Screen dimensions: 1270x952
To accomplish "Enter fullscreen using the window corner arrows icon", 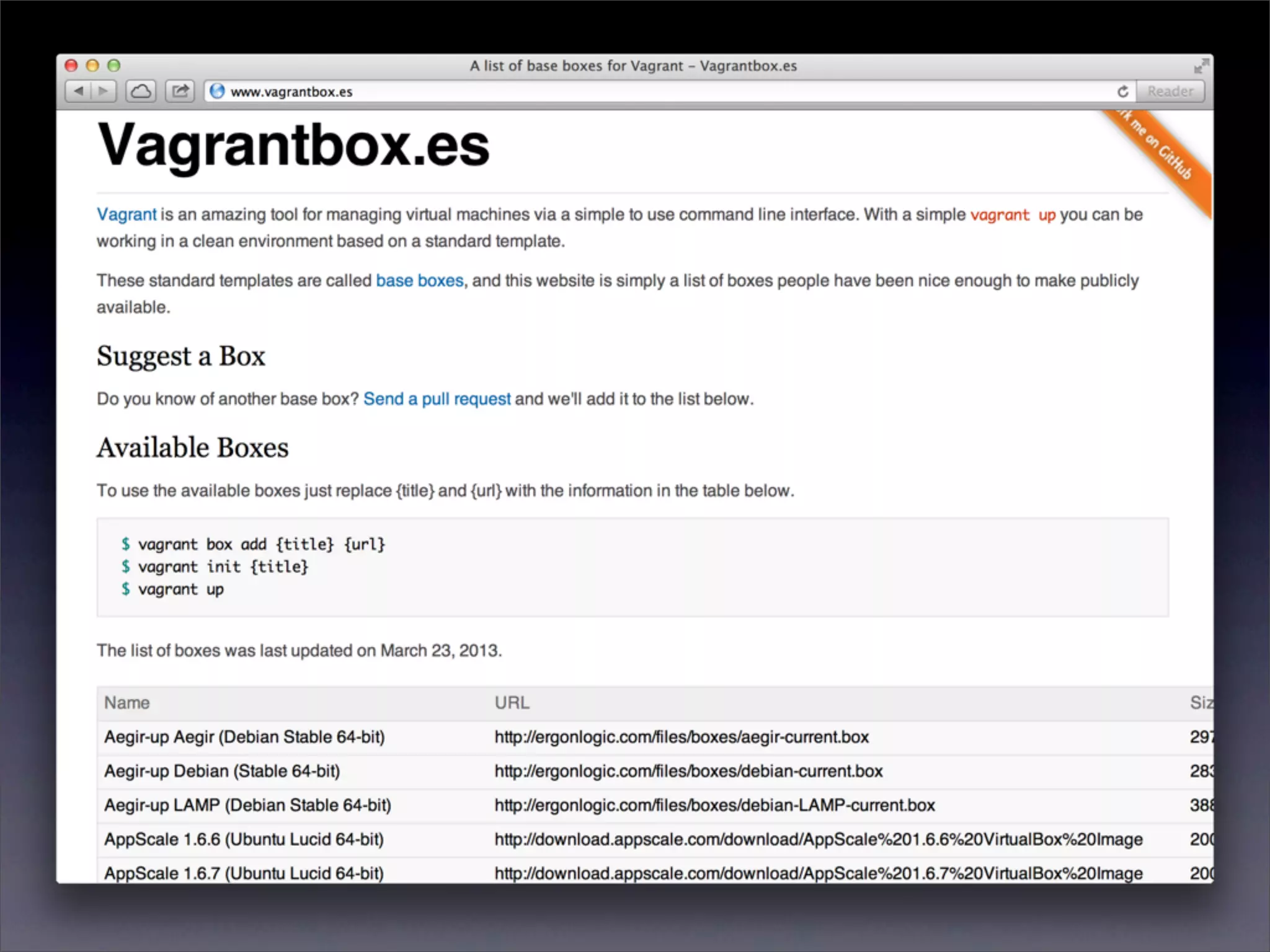I will (1201, 66).
